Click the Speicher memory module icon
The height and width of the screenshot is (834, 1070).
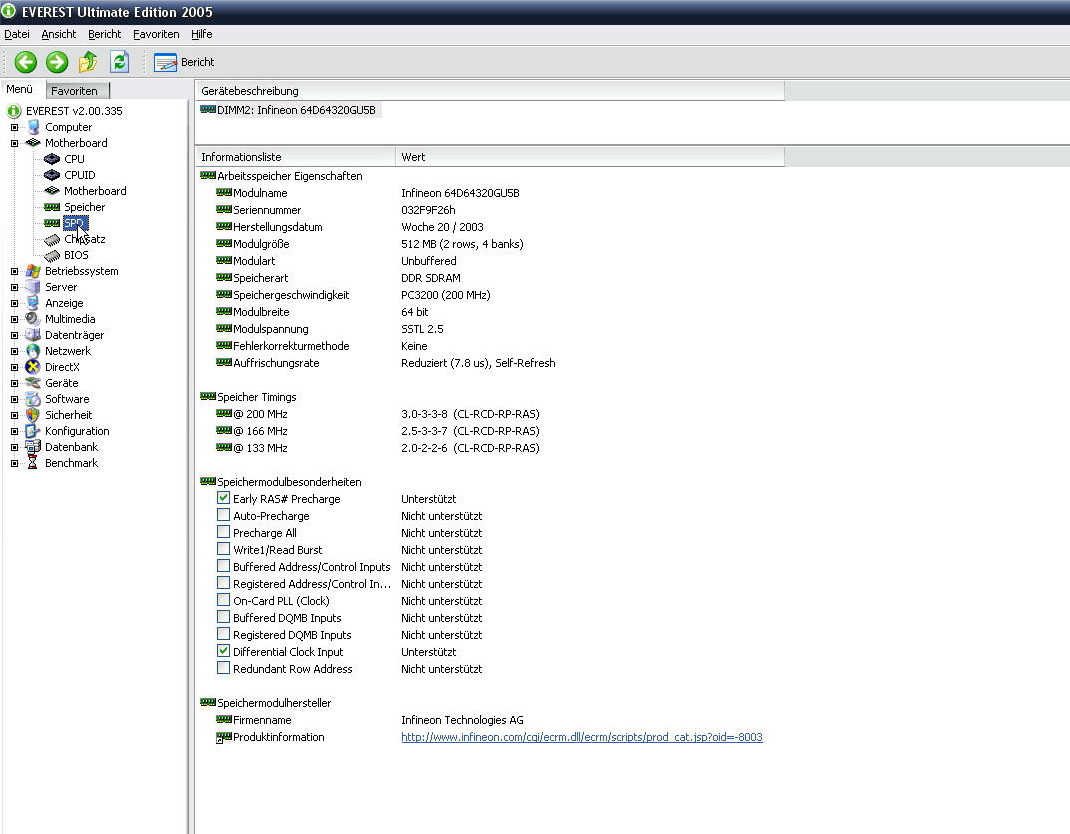(x=52, y=207)
